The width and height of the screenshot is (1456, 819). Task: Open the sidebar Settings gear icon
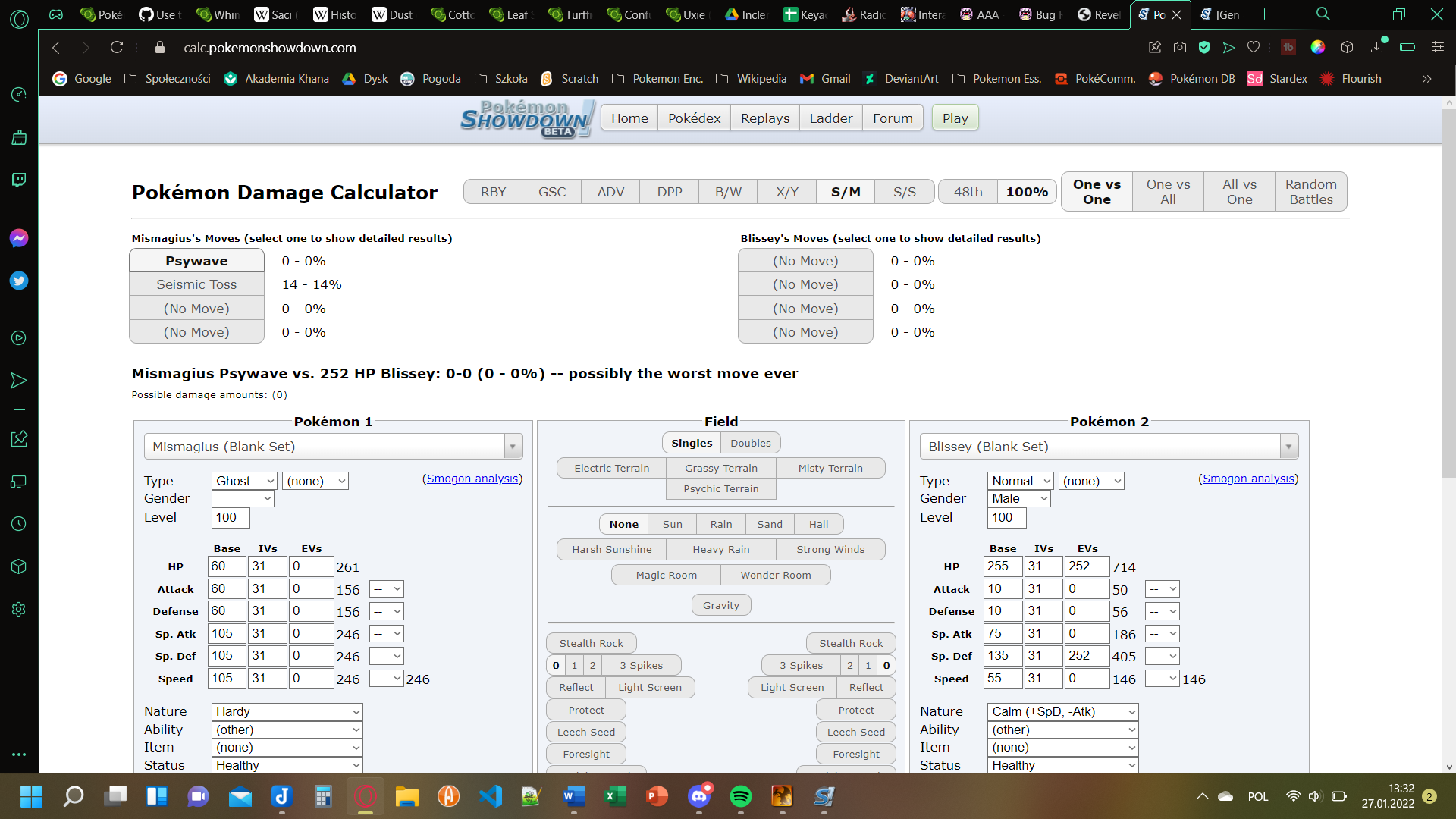(19, 610)
